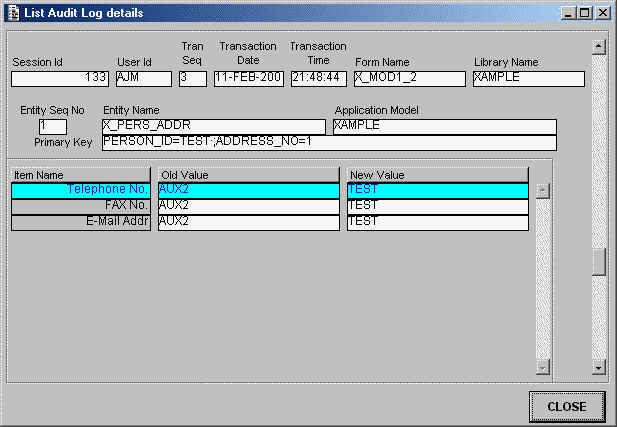Click the Session Id field

(x=60, y=78)
